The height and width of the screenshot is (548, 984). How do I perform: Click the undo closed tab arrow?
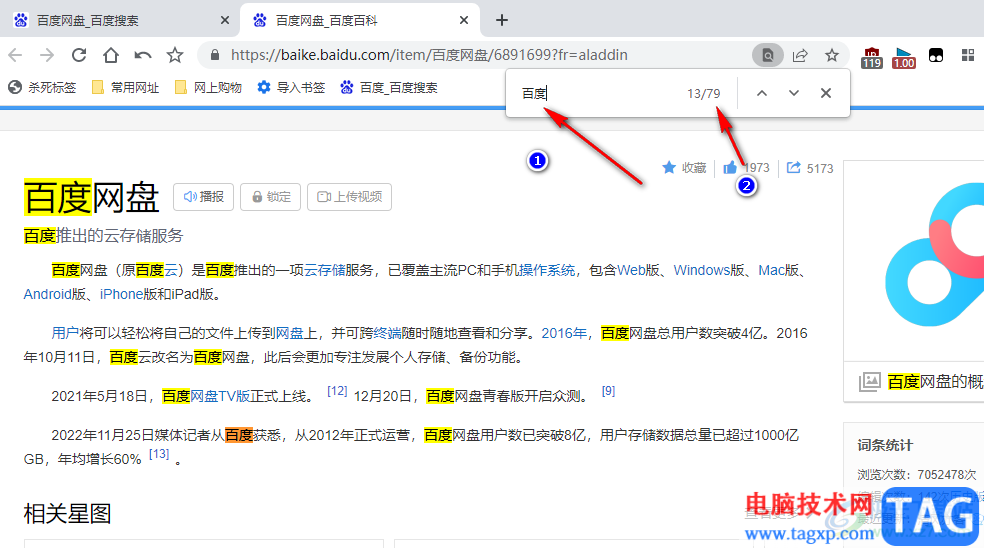(143, 55)
